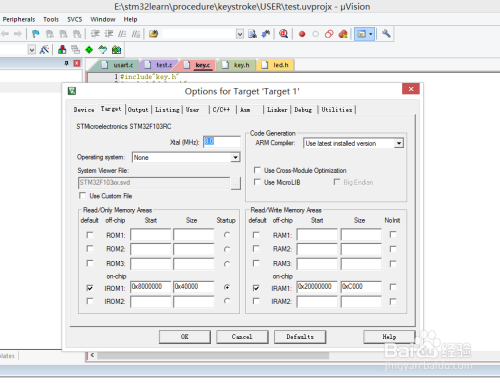Open the Operating system dropdown
The image size is (500, 383).
pyautogui.click(x=235, y=157)
